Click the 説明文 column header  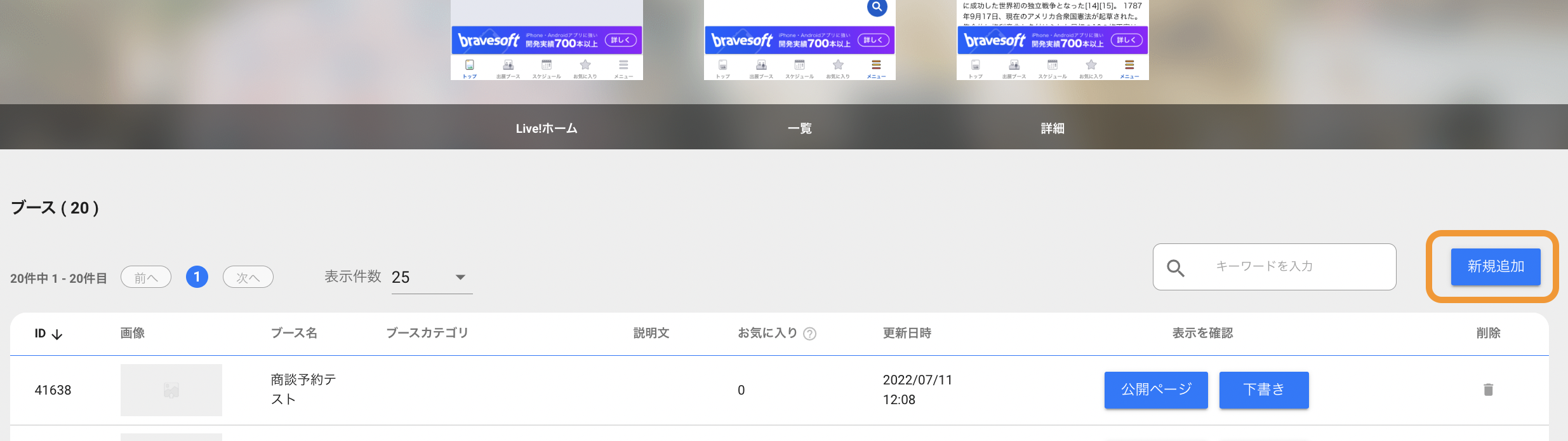coord(651,333)
